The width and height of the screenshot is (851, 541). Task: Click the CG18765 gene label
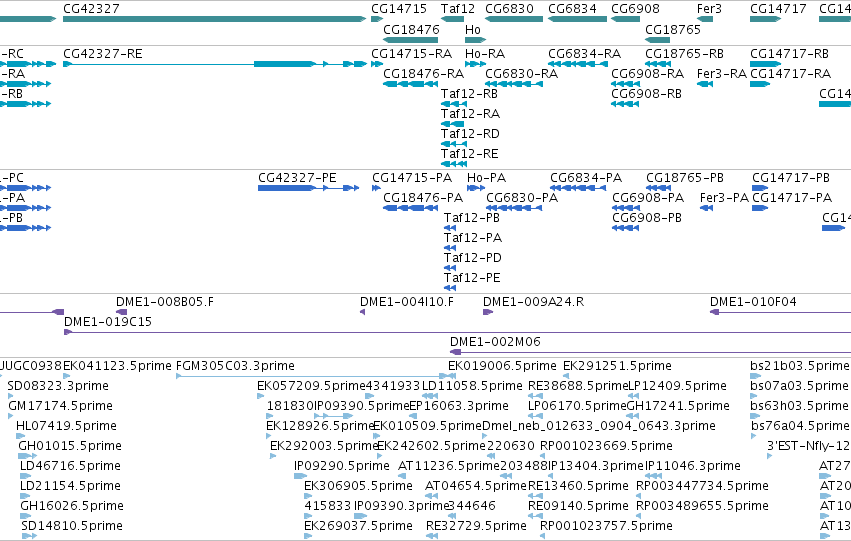coord(672,29)
